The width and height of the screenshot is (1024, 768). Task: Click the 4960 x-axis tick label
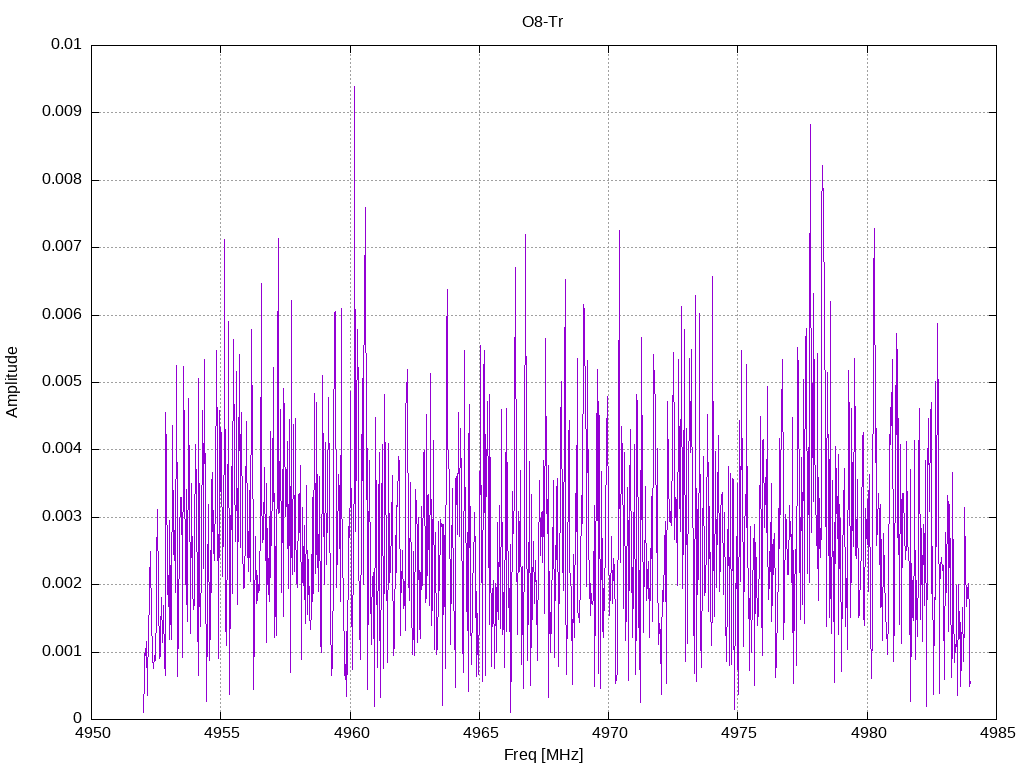point(351,733)
